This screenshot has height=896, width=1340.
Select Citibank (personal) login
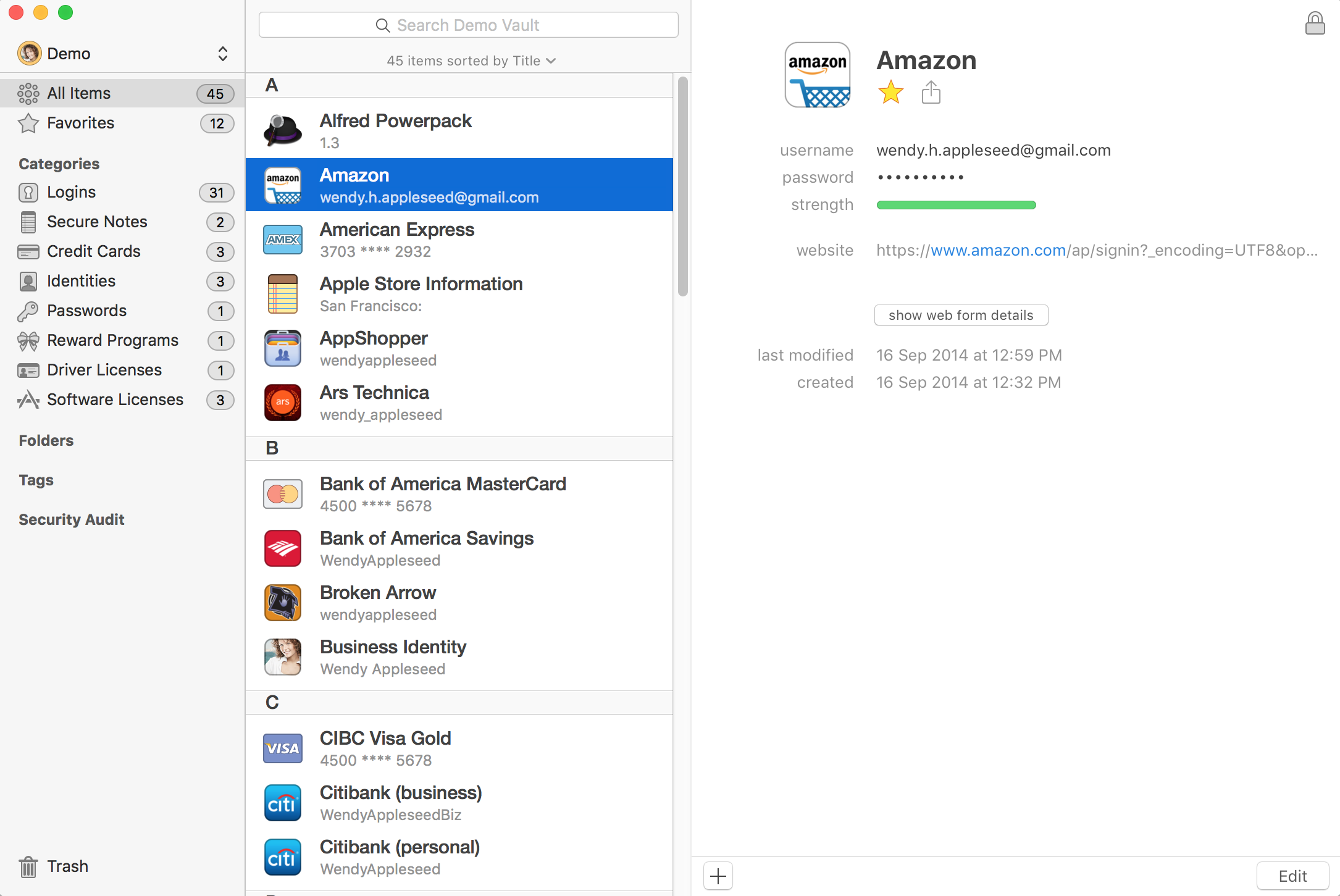point(459,857)
